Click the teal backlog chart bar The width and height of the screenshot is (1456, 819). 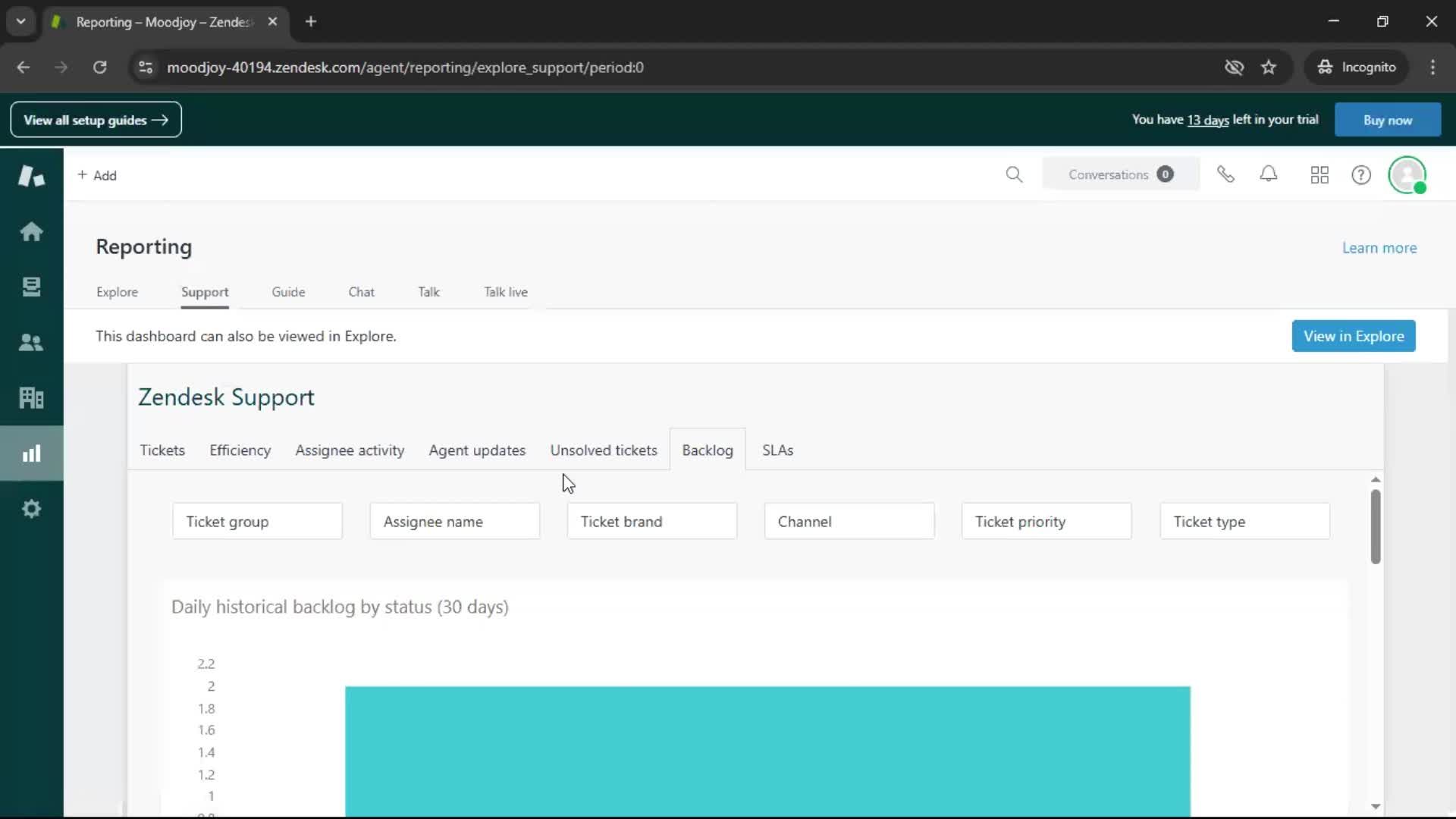coord(767,751)
